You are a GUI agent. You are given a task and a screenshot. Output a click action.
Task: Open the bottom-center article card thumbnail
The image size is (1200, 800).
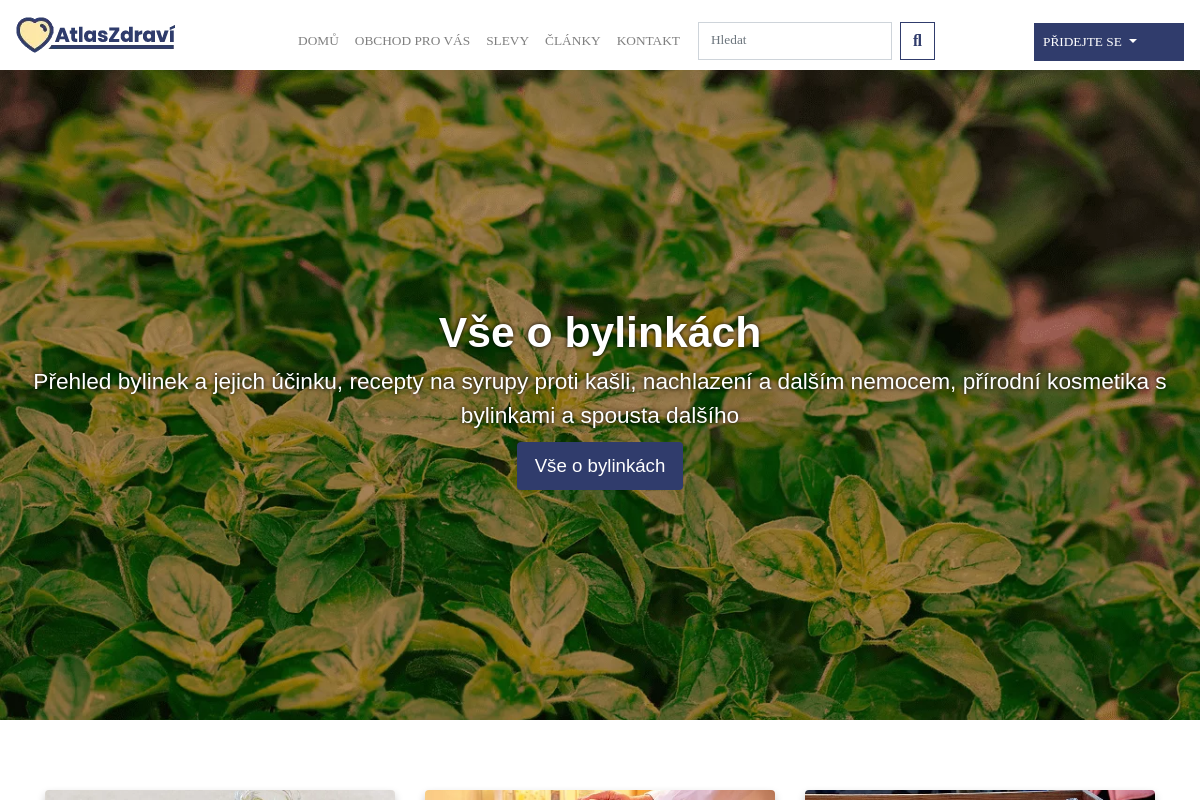click(x=600, y=794)
